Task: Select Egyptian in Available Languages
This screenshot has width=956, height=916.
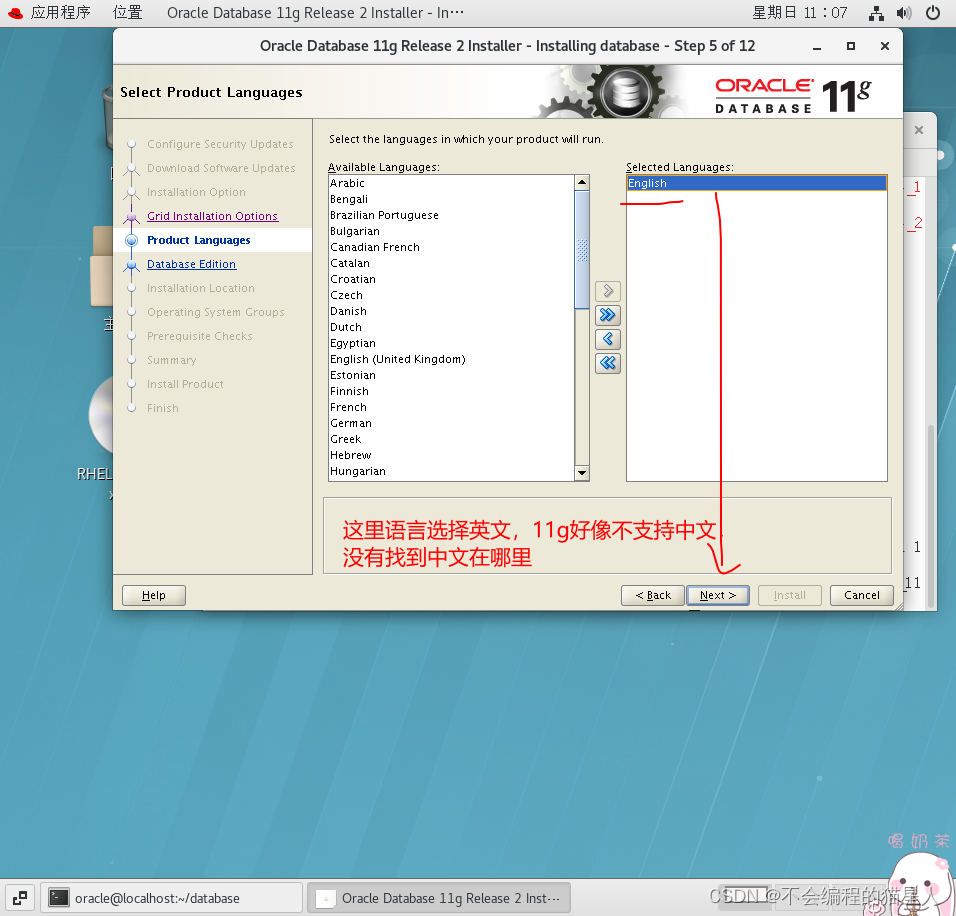Action: coord(451,343)
